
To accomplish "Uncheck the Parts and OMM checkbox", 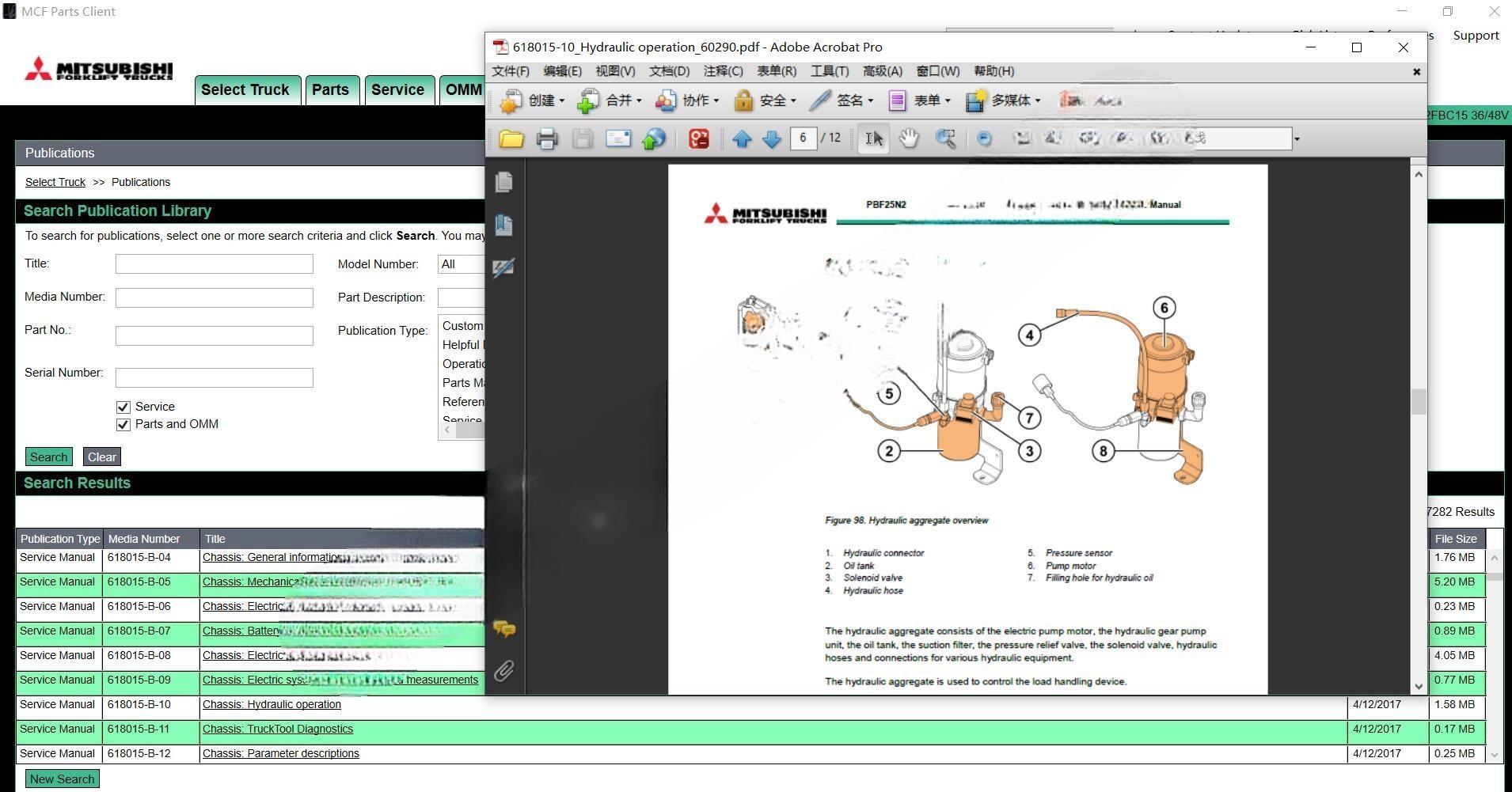I will tap(123, 425).
